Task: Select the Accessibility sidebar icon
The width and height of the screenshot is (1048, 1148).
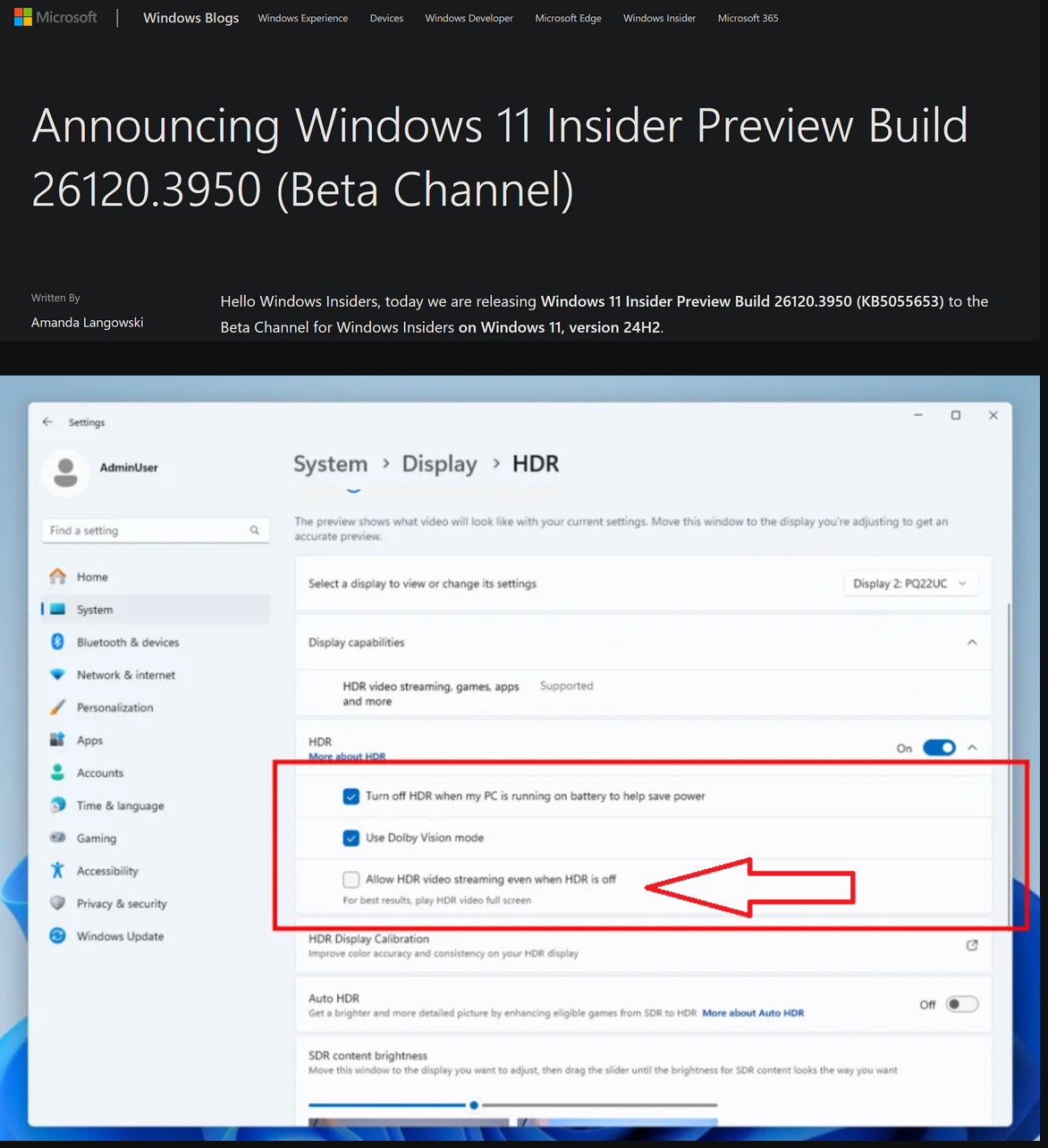Action: (x=57, y=870)
